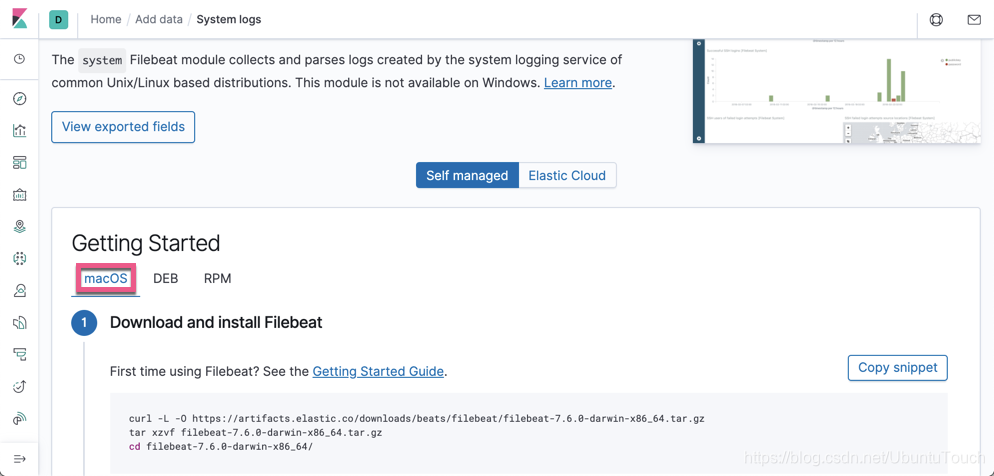This screenshot has width=994, height=476.
Task: Open the Getting Started Guide link
Action: [378, 371]
